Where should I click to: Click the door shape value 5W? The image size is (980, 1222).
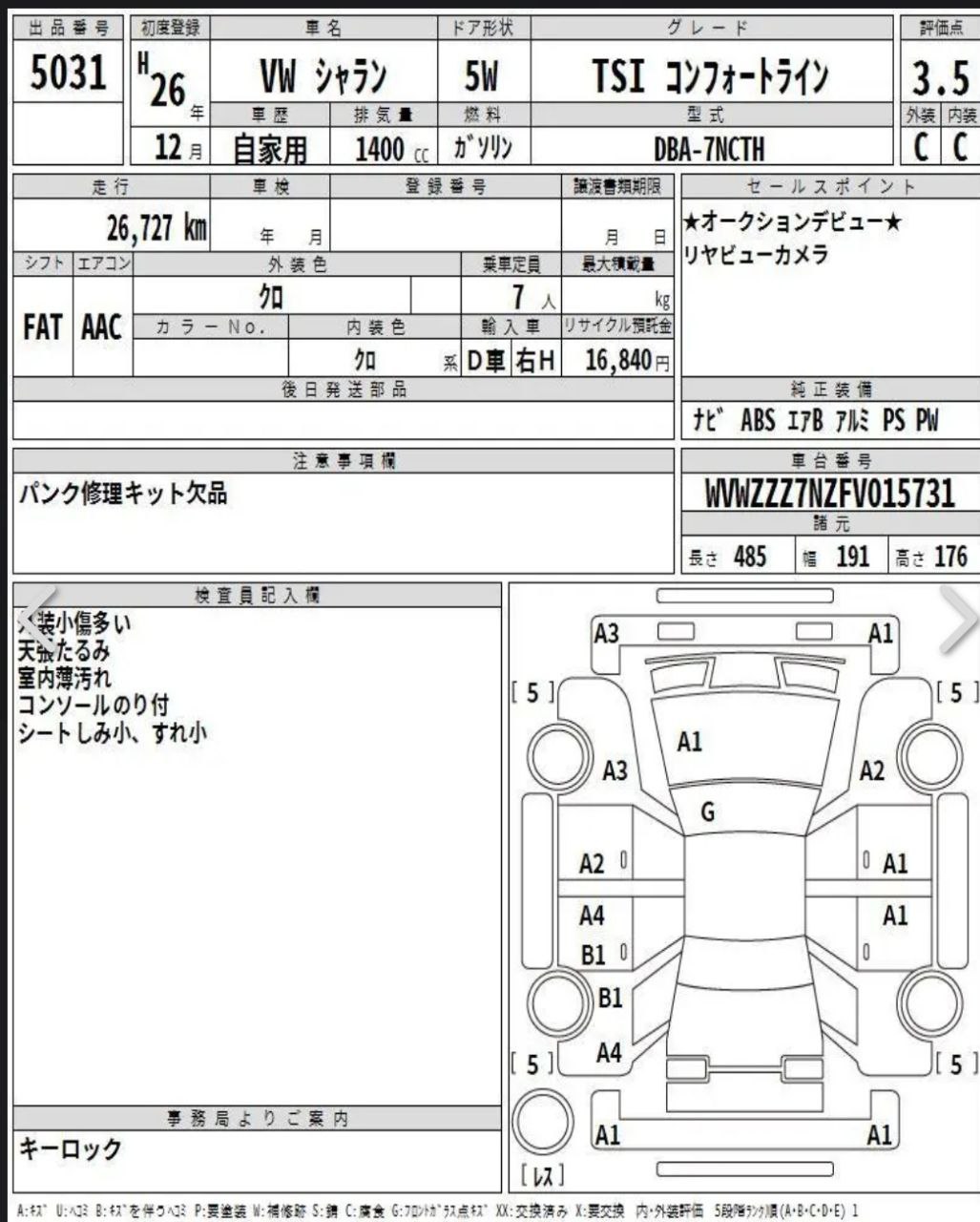[x=482, y=76]
